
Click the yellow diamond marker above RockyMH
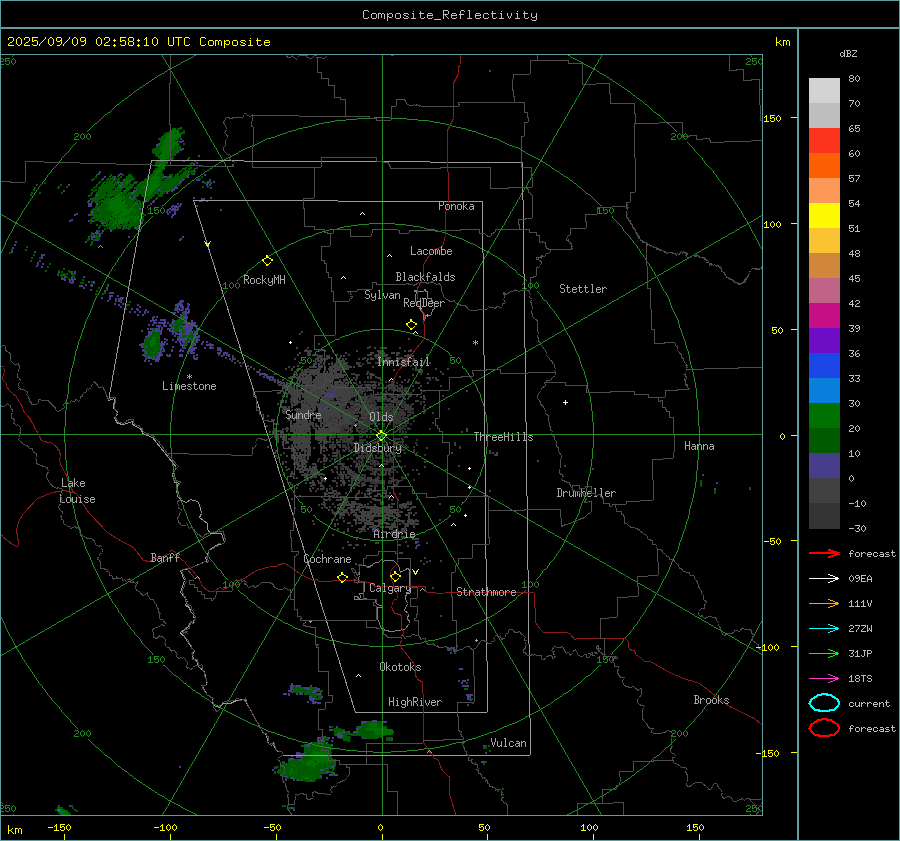click(267, 261)
